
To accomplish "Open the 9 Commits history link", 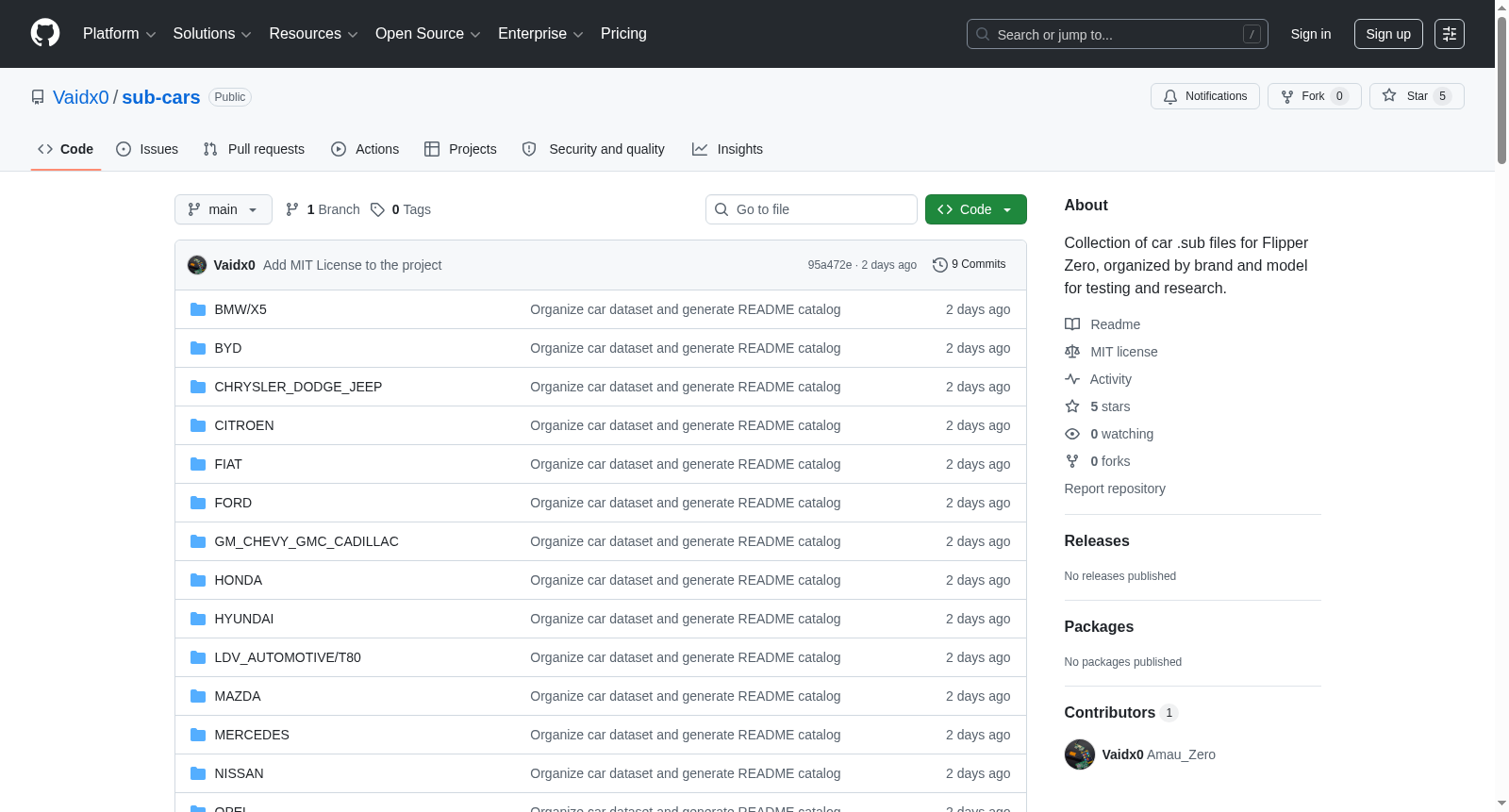I will (969, 265).
